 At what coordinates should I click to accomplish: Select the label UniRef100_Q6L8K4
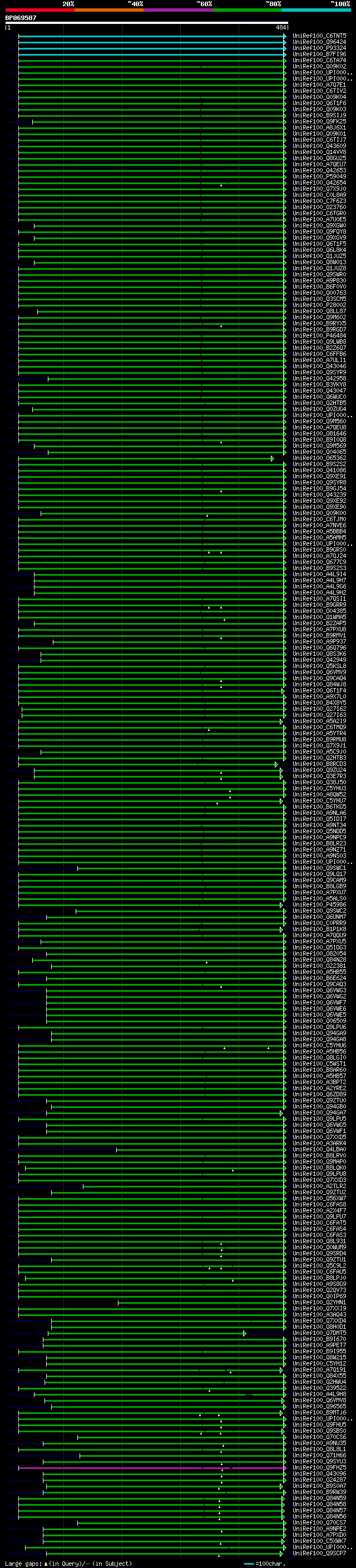[319, 250]
